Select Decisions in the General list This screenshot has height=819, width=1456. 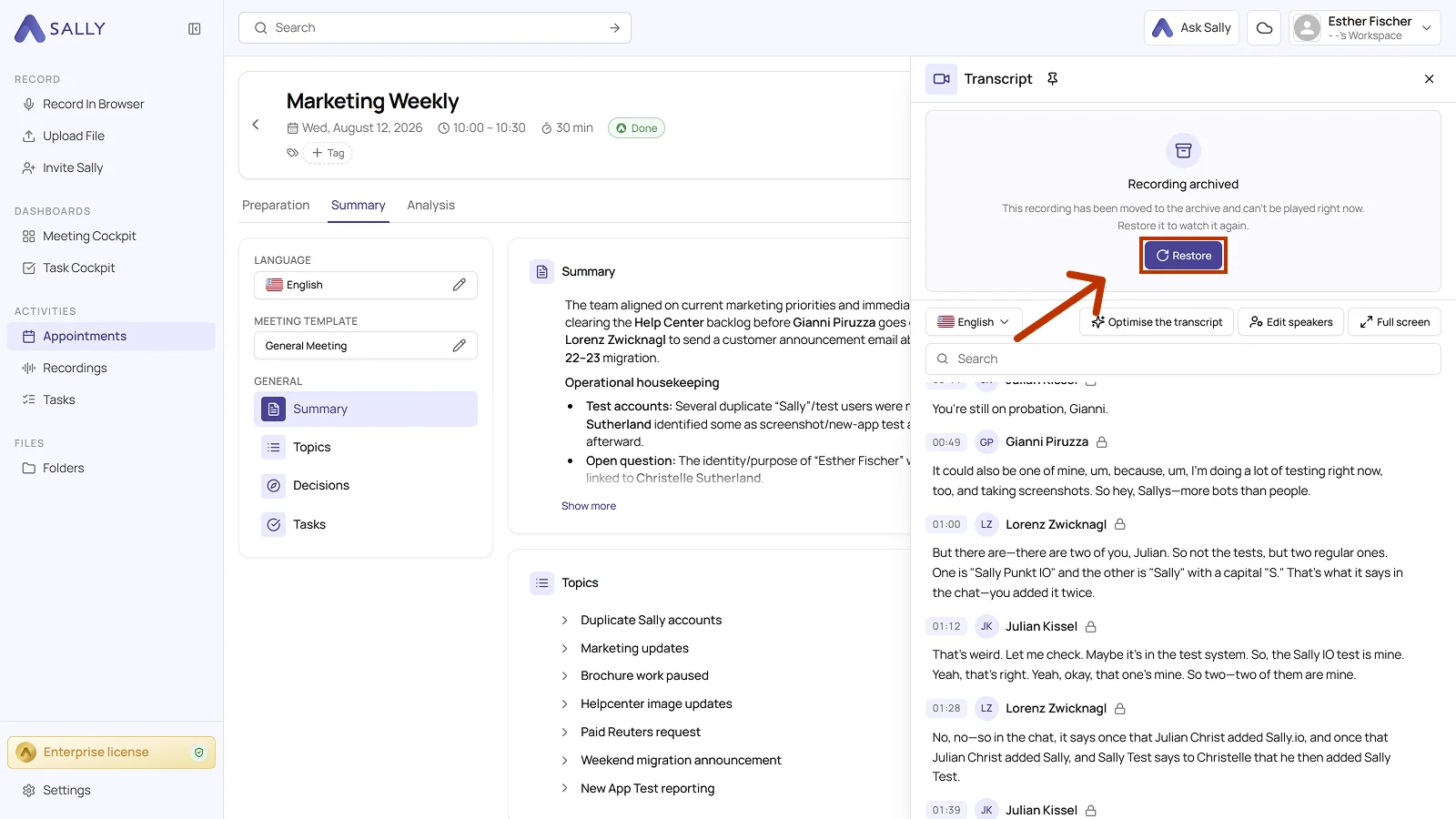366,486
